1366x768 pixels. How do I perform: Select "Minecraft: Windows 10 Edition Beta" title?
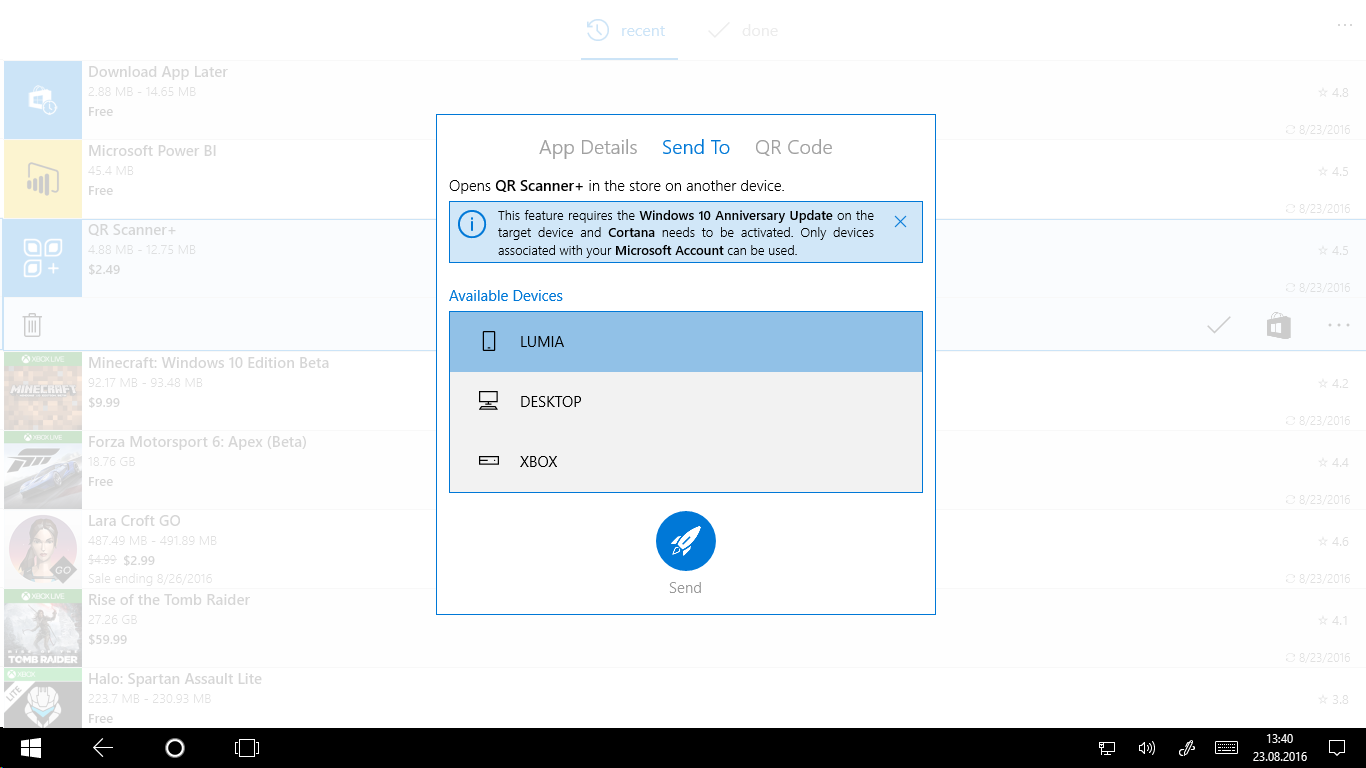point(208,363)
